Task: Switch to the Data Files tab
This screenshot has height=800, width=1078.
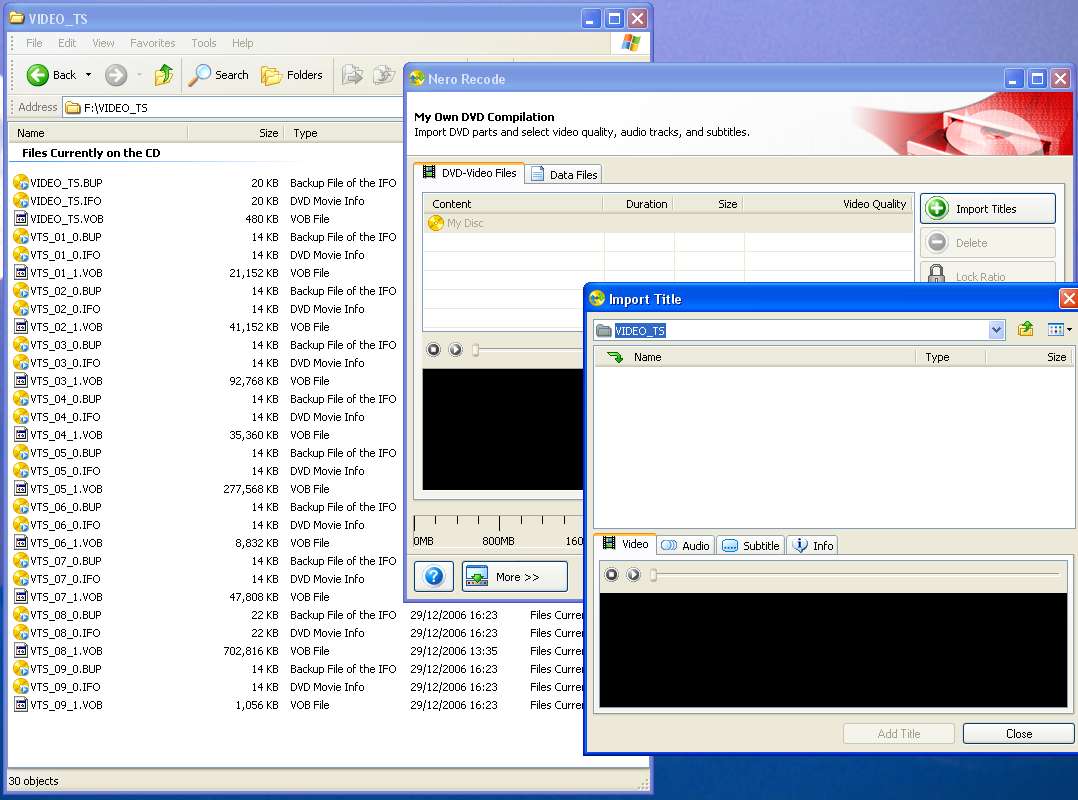Action: pos(564,175)
